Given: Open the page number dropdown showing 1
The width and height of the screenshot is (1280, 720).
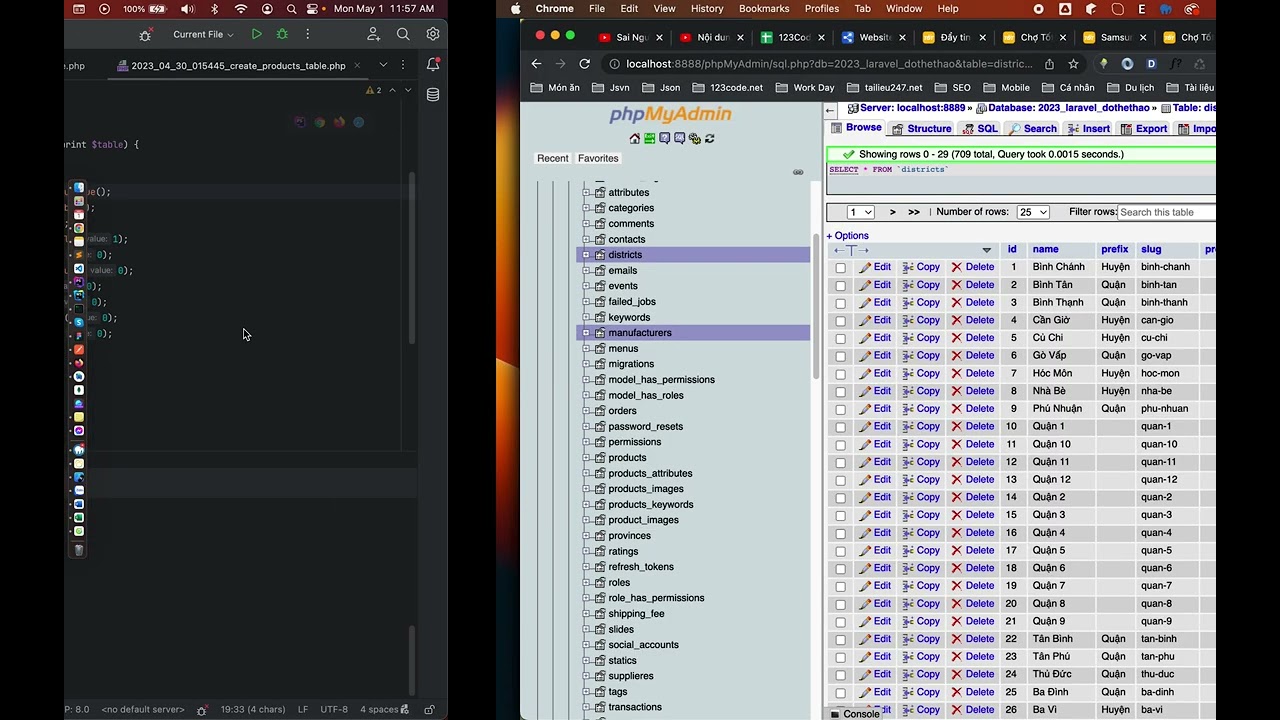Looking at the screenshot, I should tap(860, 212).
